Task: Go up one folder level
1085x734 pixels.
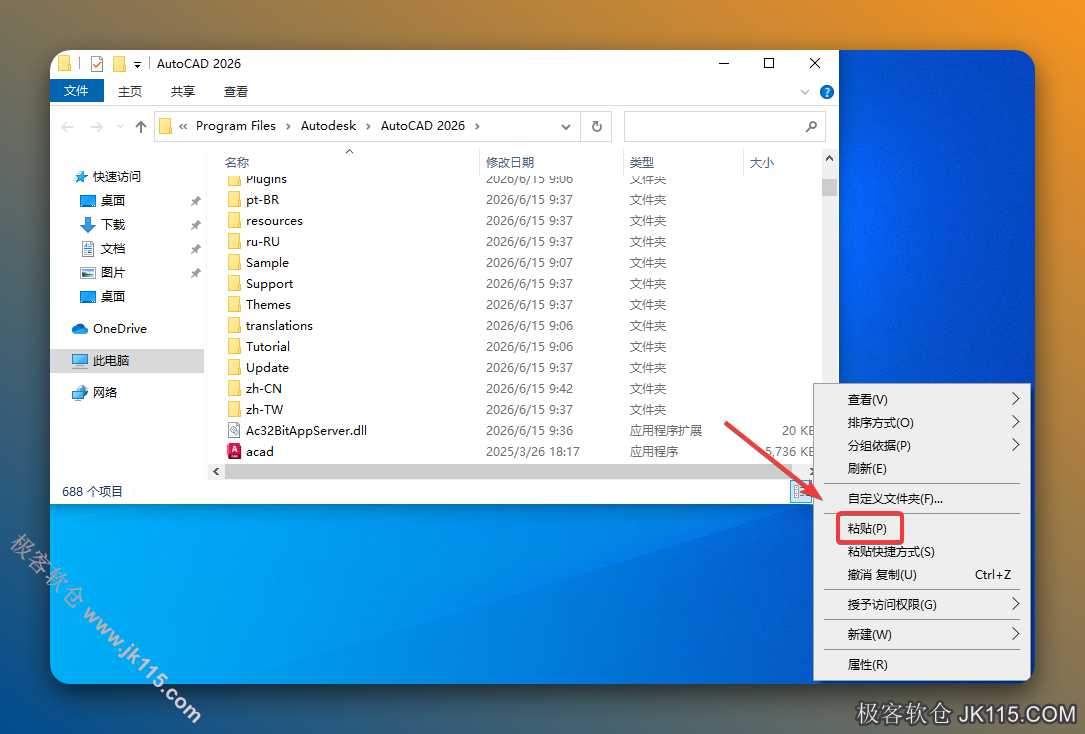Action: pos(141,127)
